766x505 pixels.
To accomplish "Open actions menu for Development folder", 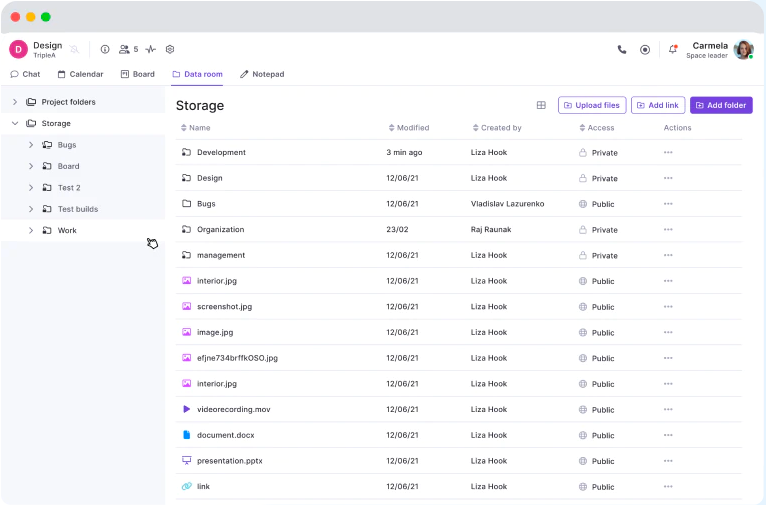I will coord(668,152).
